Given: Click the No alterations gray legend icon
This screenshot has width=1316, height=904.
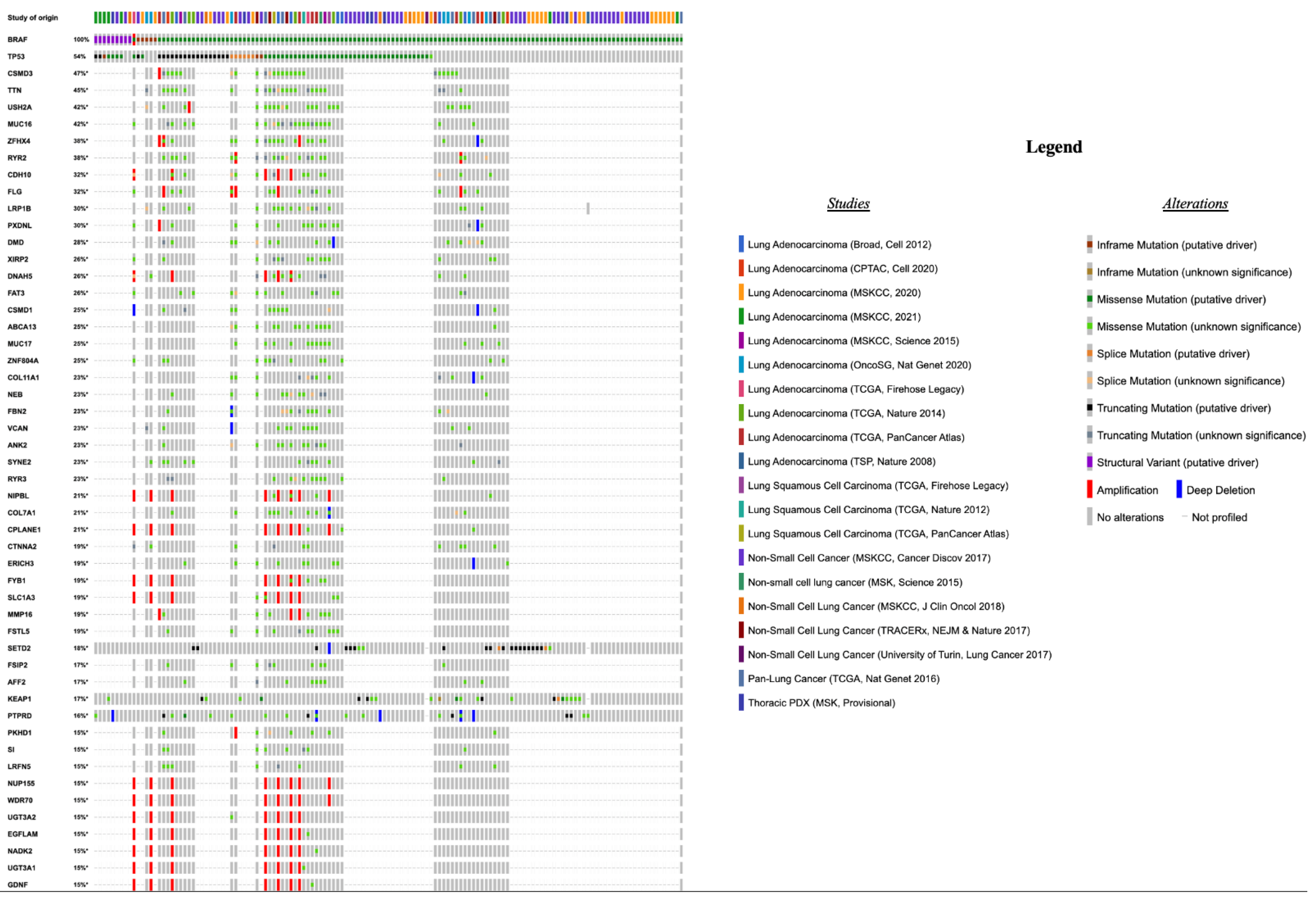Looking at the screenshot, I should pyautogui.click(x=1090, y=516).
